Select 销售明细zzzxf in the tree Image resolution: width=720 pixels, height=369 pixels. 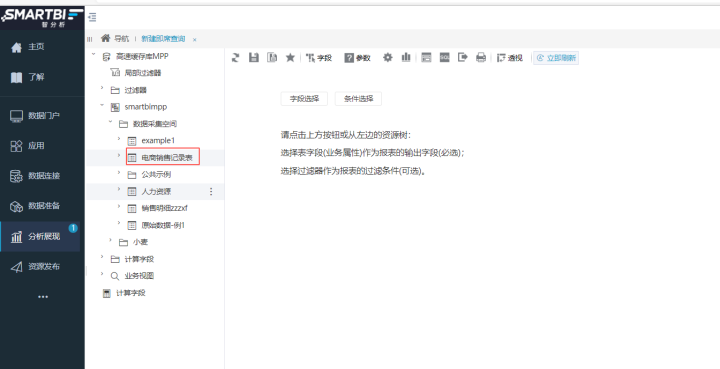point(164,208)
